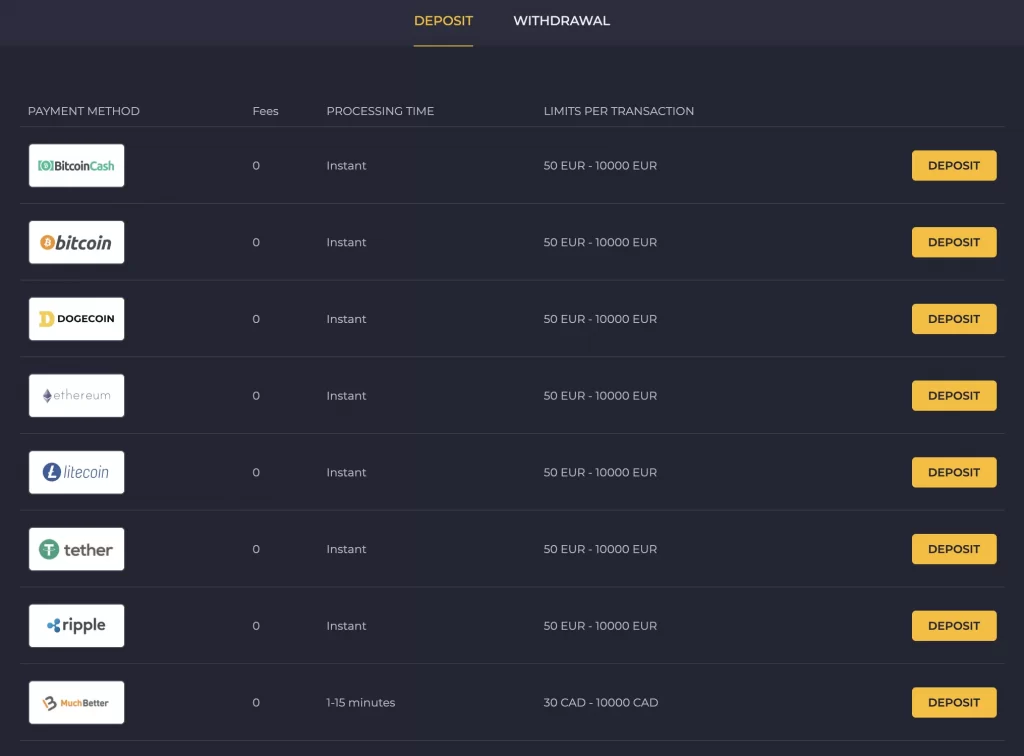Click Instant in the BitcoinCash row

[x=346, y=165]
